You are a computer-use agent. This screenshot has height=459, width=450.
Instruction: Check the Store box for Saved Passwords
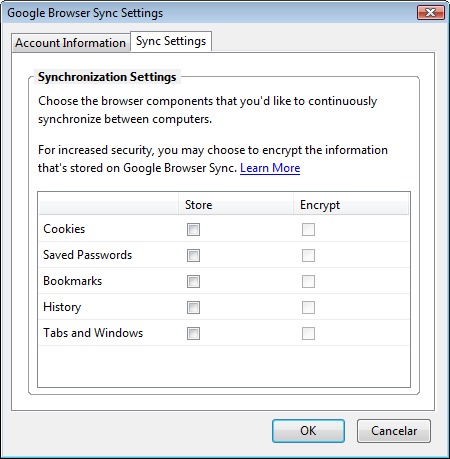(x=193, y=255)
